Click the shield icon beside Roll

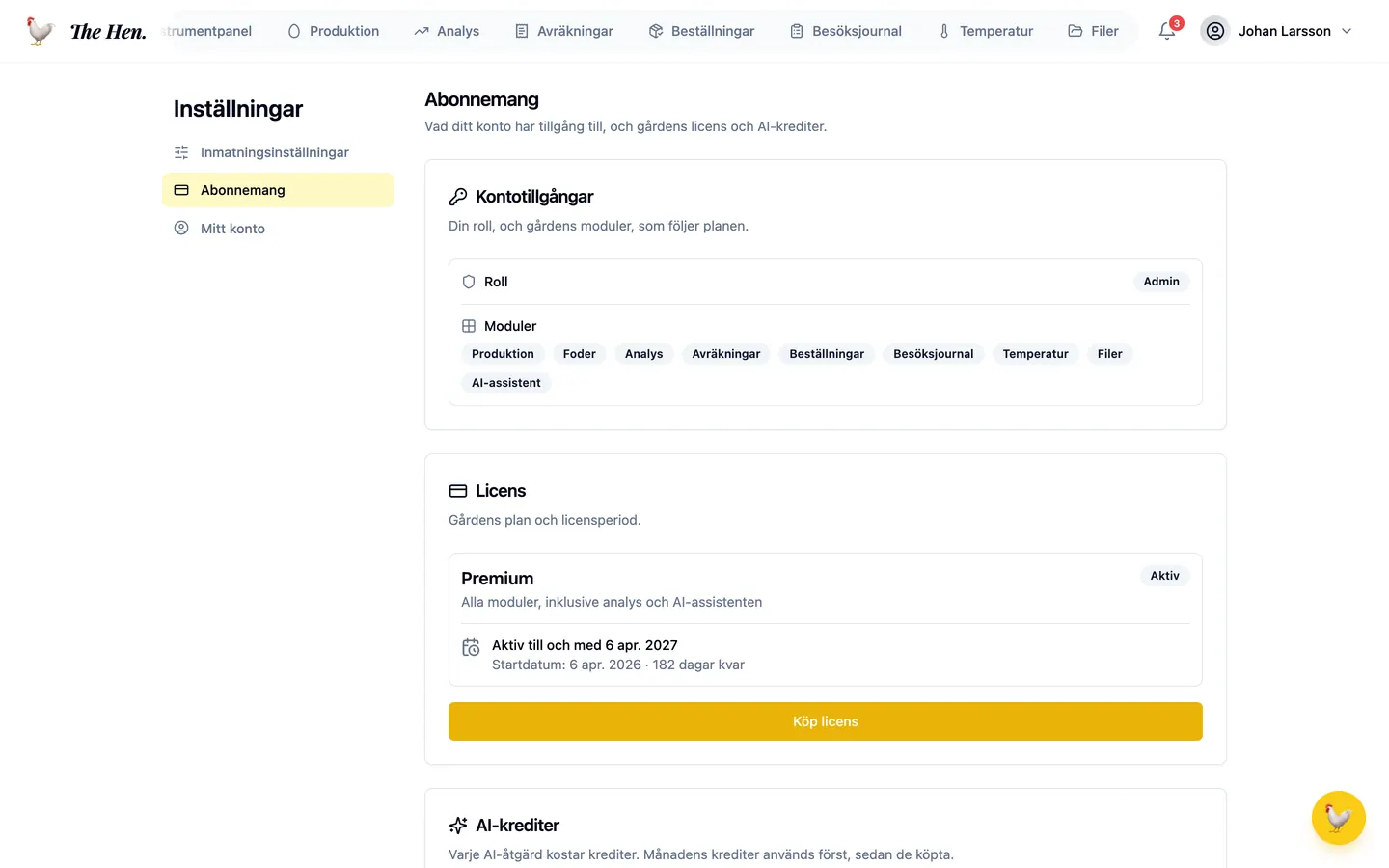coord(469,282)
